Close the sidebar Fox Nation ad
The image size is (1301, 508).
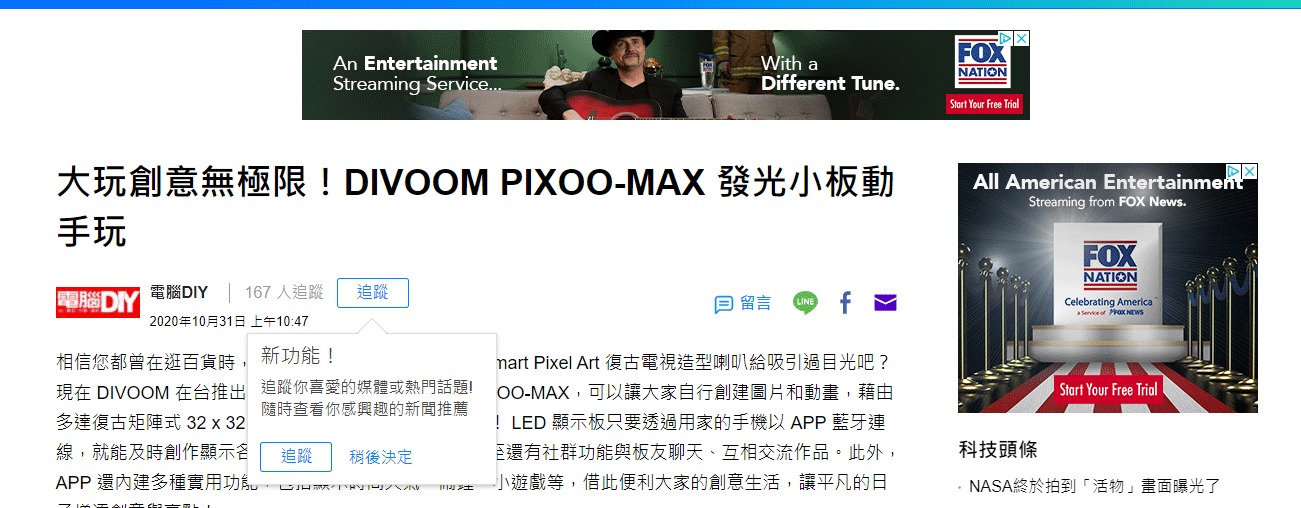click(1250, 171)
